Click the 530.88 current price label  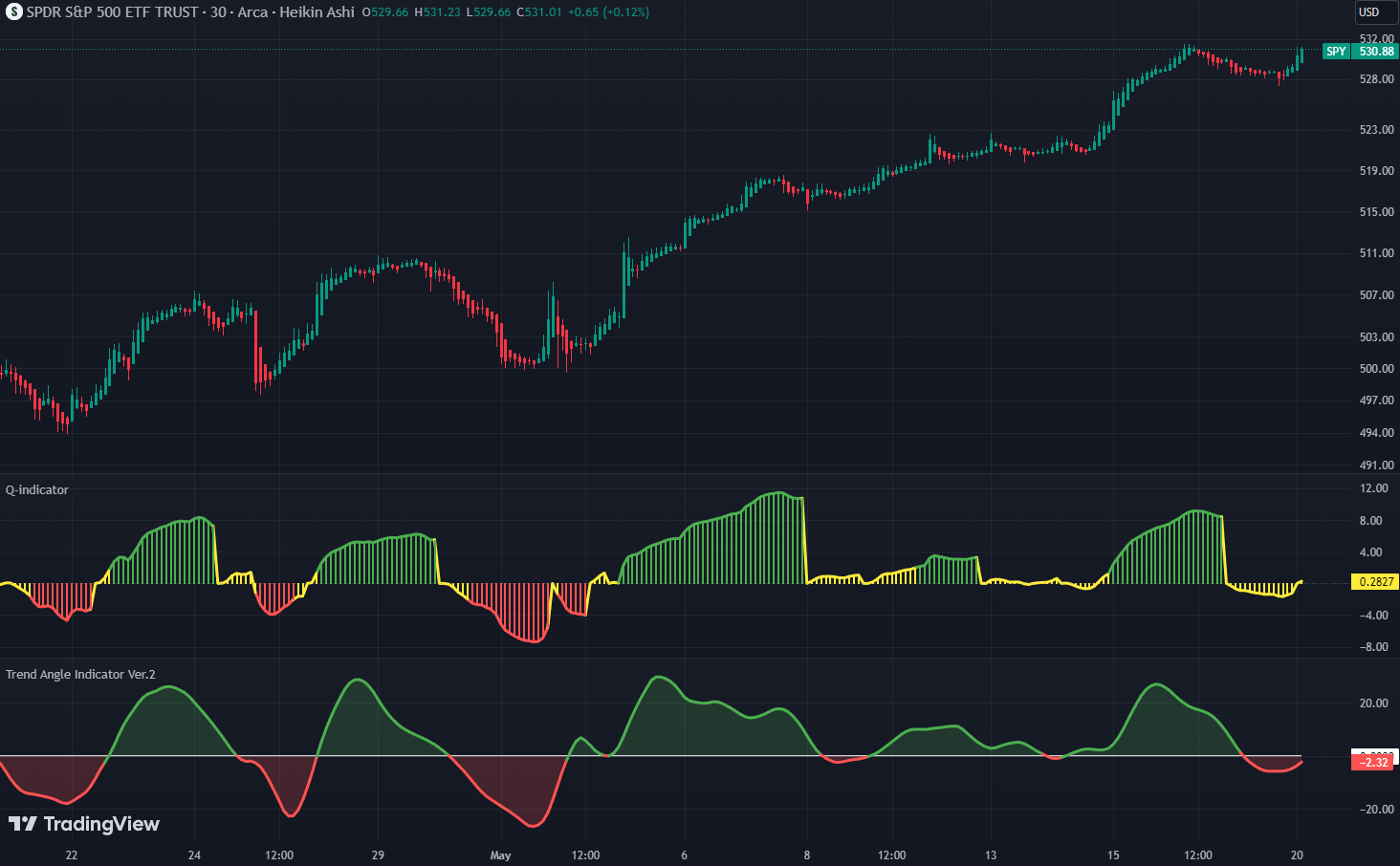[1376, 52]
